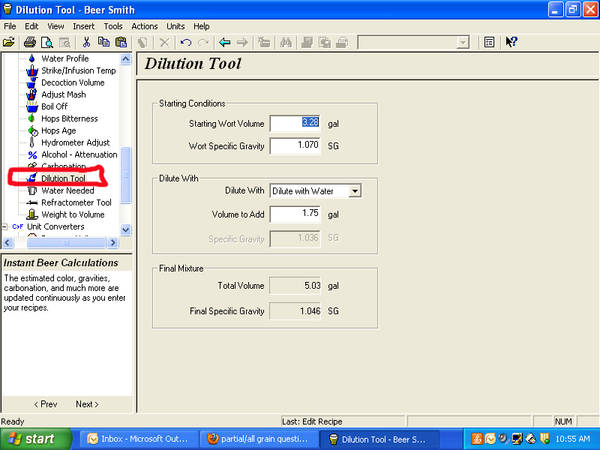Open the Help menu
The height and width of the screenshot is (450, 600).
pyautogui.click(x=201, y=26)
